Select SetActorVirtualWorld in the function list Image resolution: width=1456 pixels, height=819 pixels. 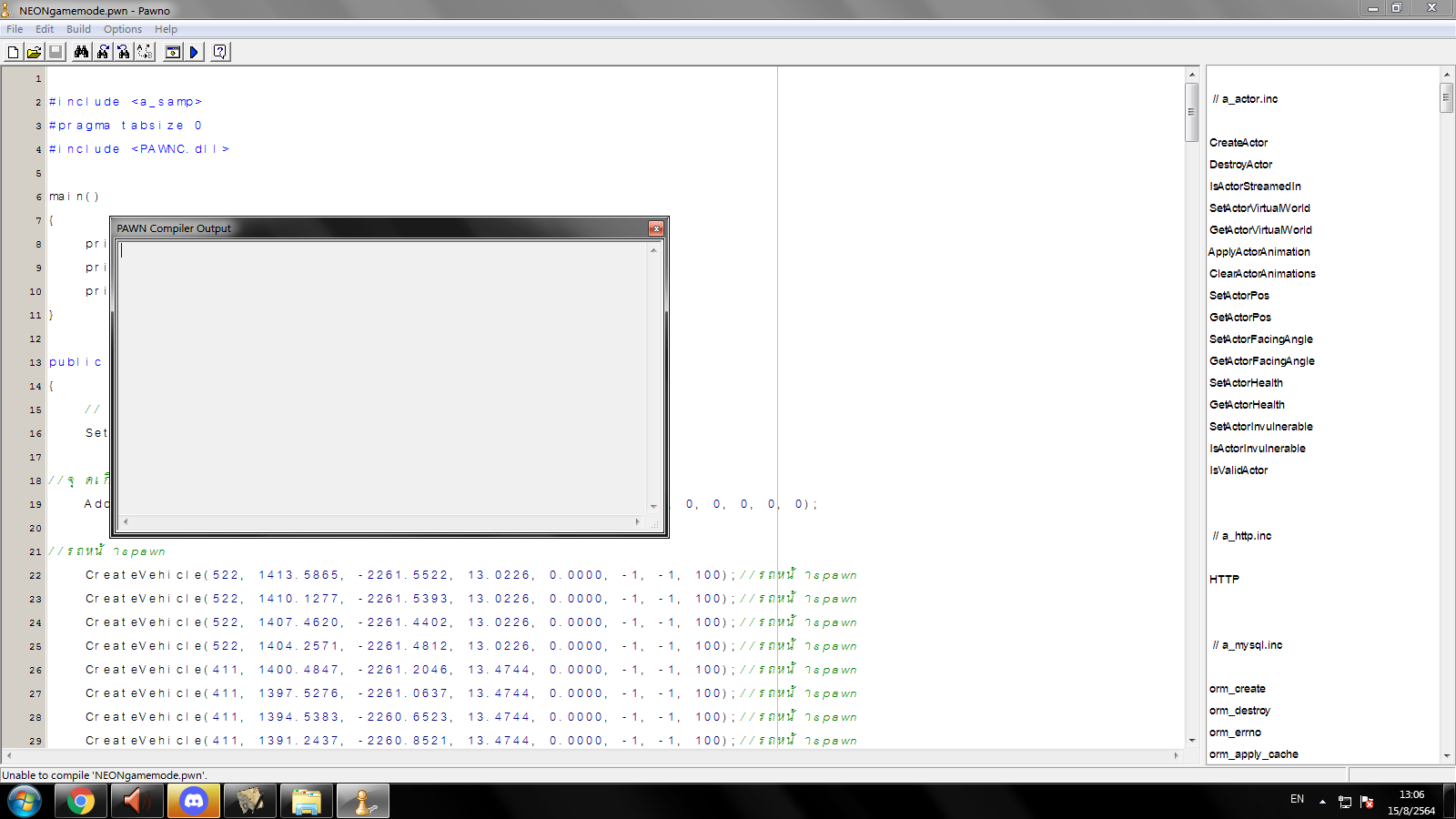[1259, 208]
